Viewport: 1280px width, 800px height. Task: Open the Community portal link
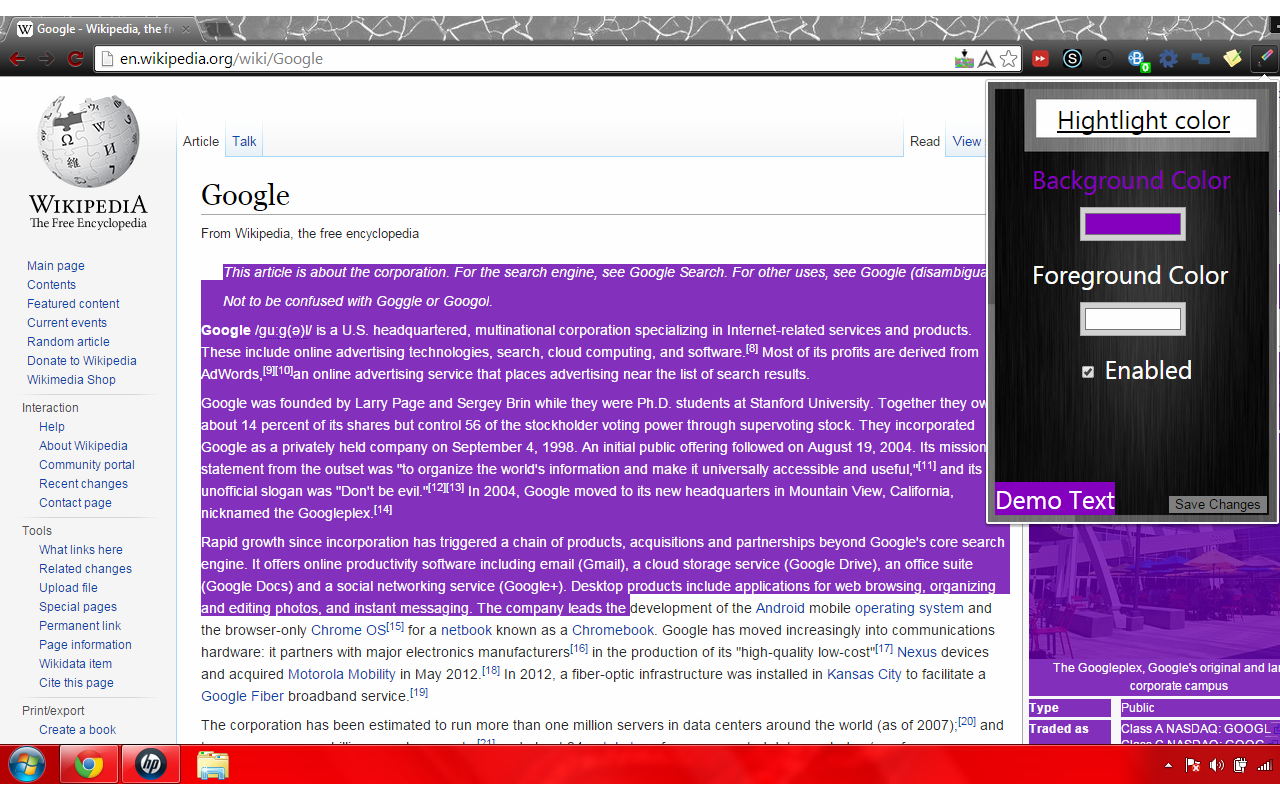pos(87,465)
